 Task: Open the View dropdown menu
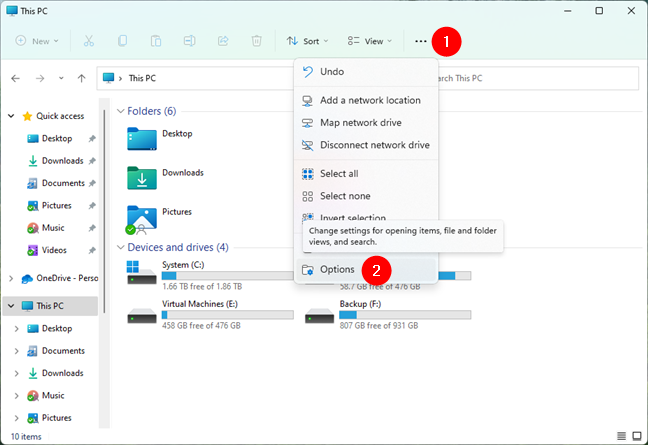tap(369, 41)
